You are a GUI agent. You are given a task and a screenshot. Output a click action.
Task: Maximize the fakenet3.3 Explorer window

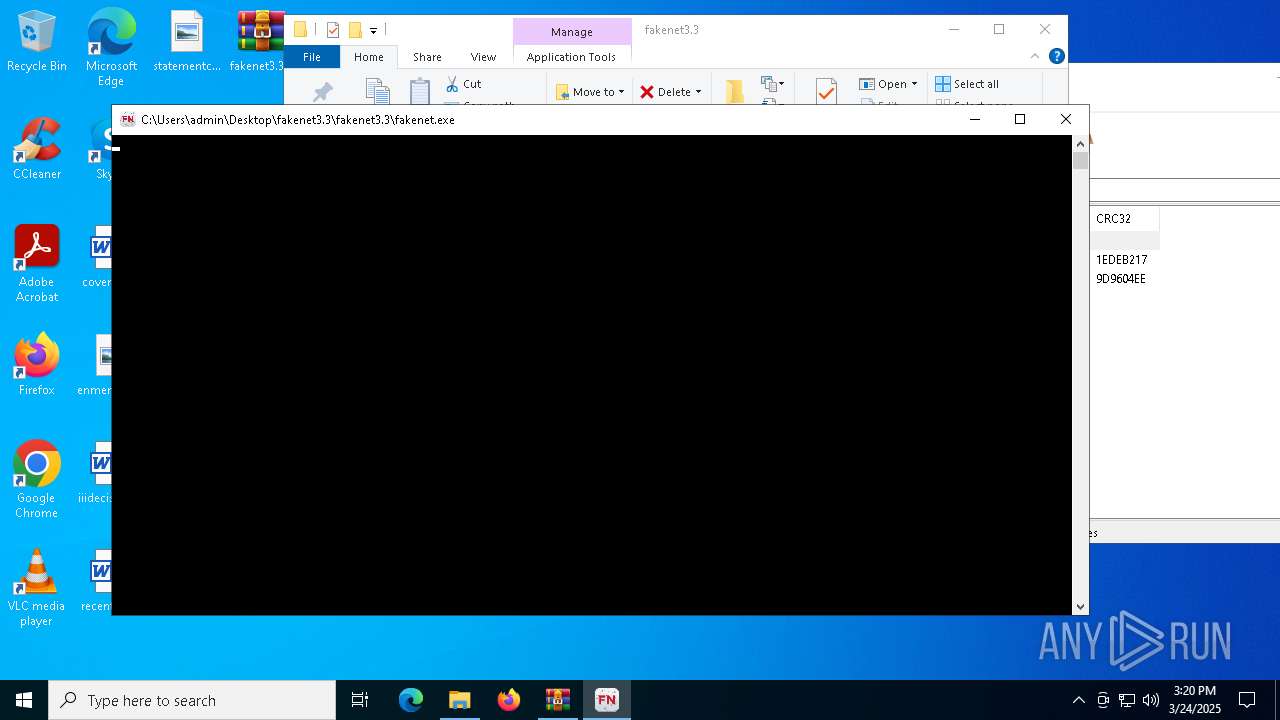tap(999, 30)
